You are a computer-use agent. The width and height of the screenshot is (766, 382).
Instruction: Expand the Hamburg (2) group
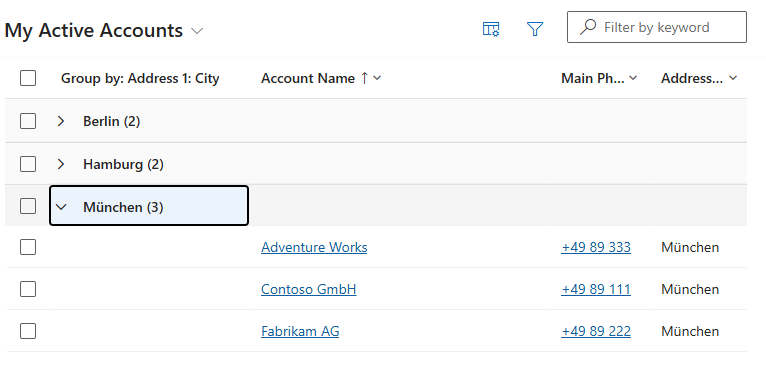(x=61, y=164)
